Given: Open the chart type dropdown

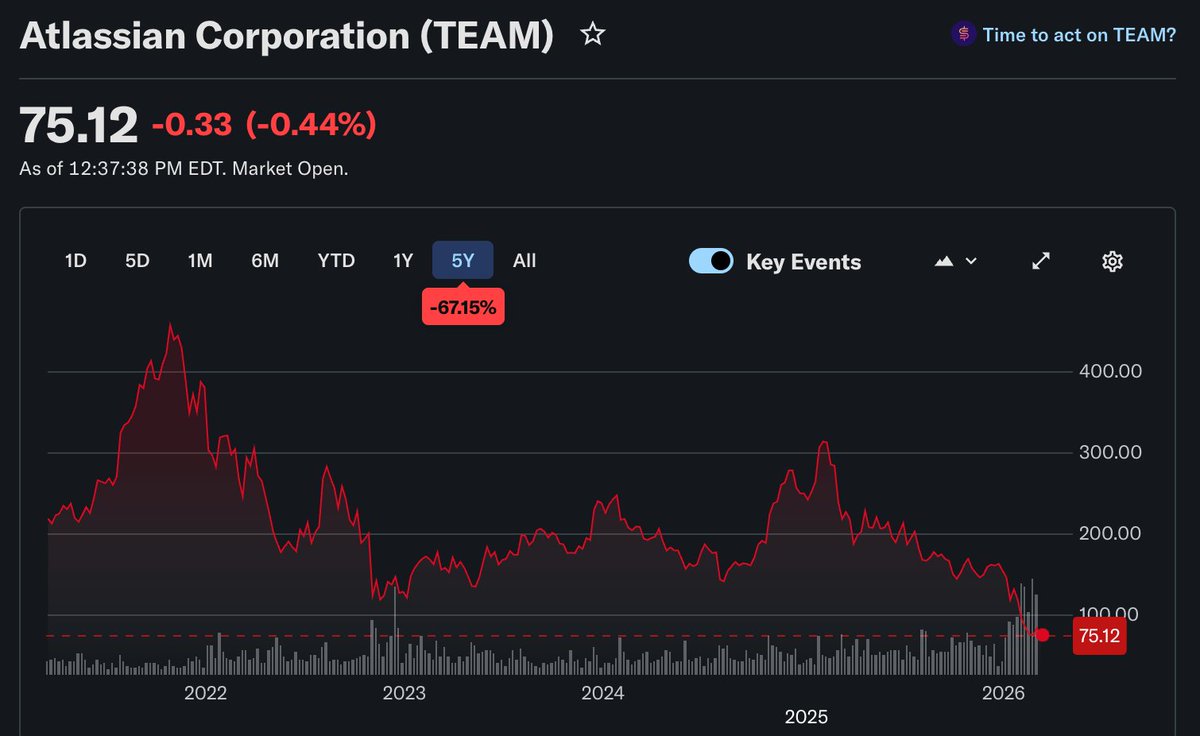Looking at the screenshot, I should coord(955,261).
